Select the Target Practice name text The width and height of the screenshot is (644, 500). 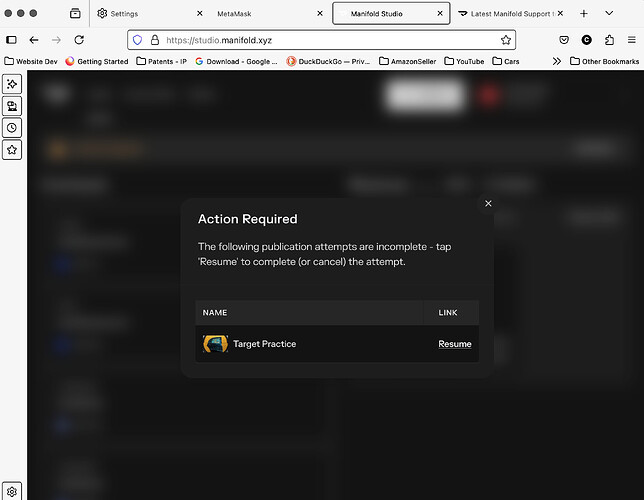point(264,344)
